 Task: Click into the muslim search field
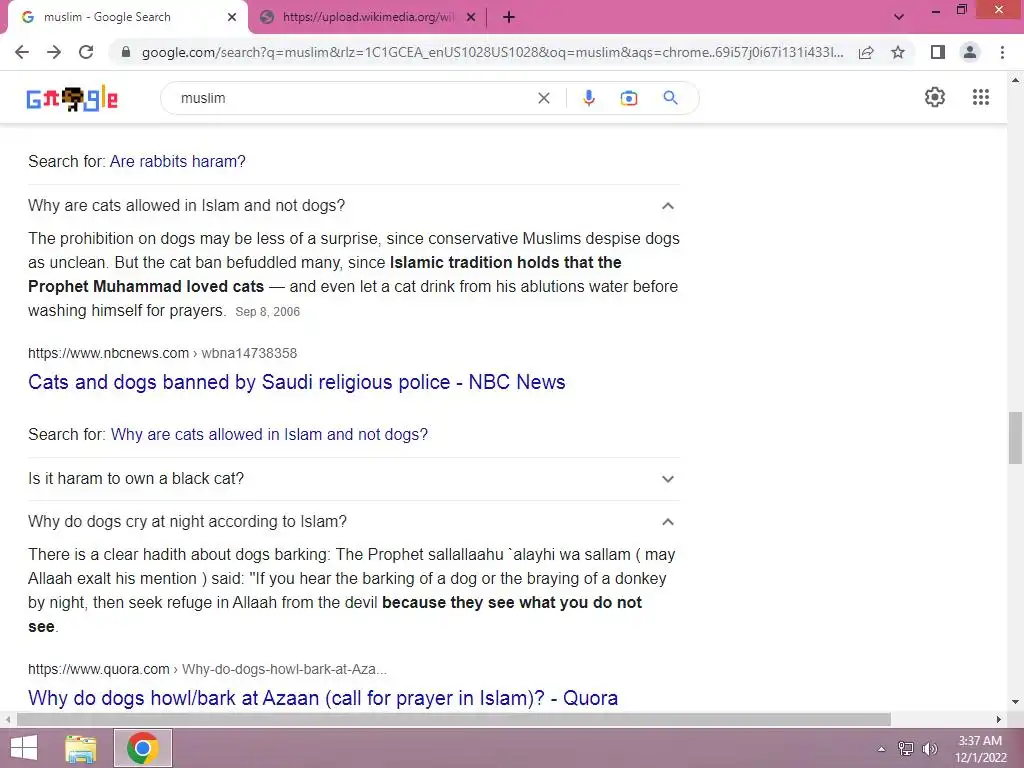click(353, 98)
